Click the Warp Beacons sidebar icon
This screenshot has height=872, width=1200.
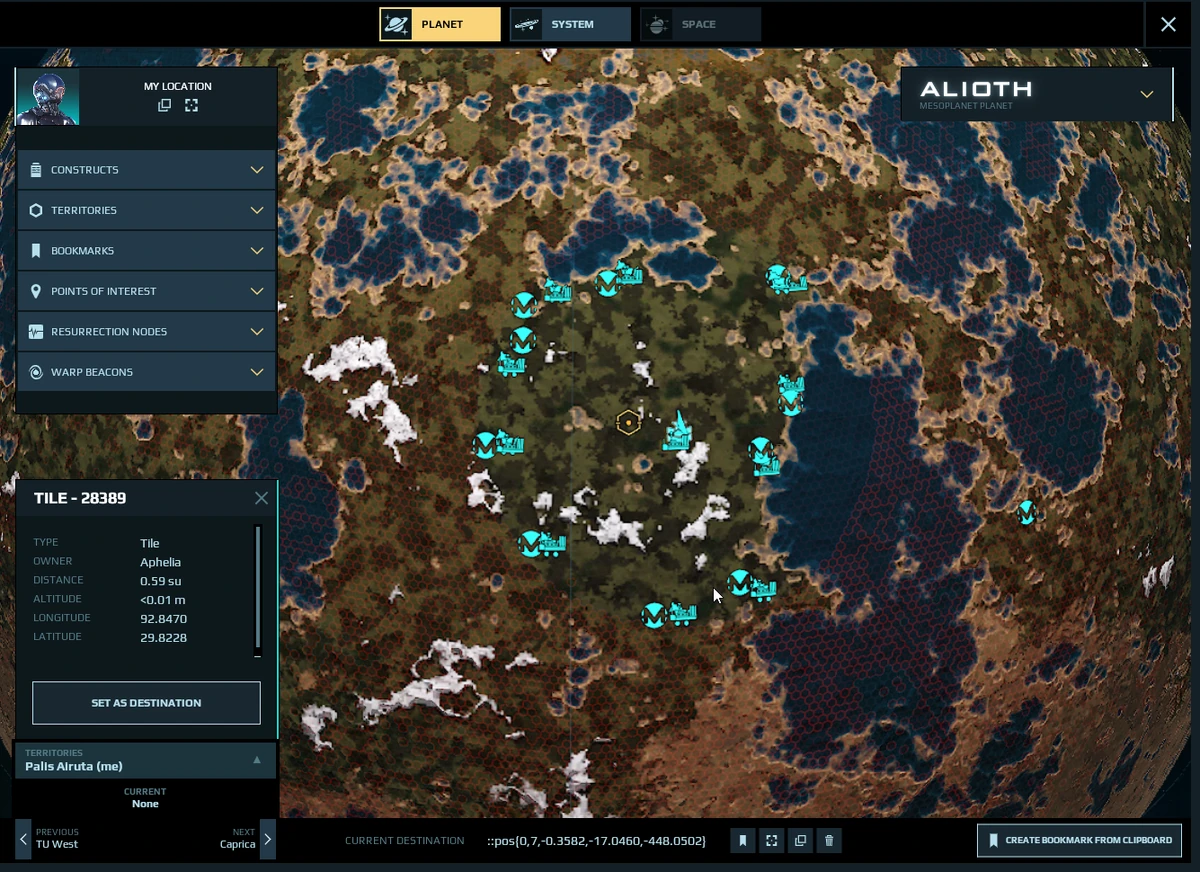[36, 371]
